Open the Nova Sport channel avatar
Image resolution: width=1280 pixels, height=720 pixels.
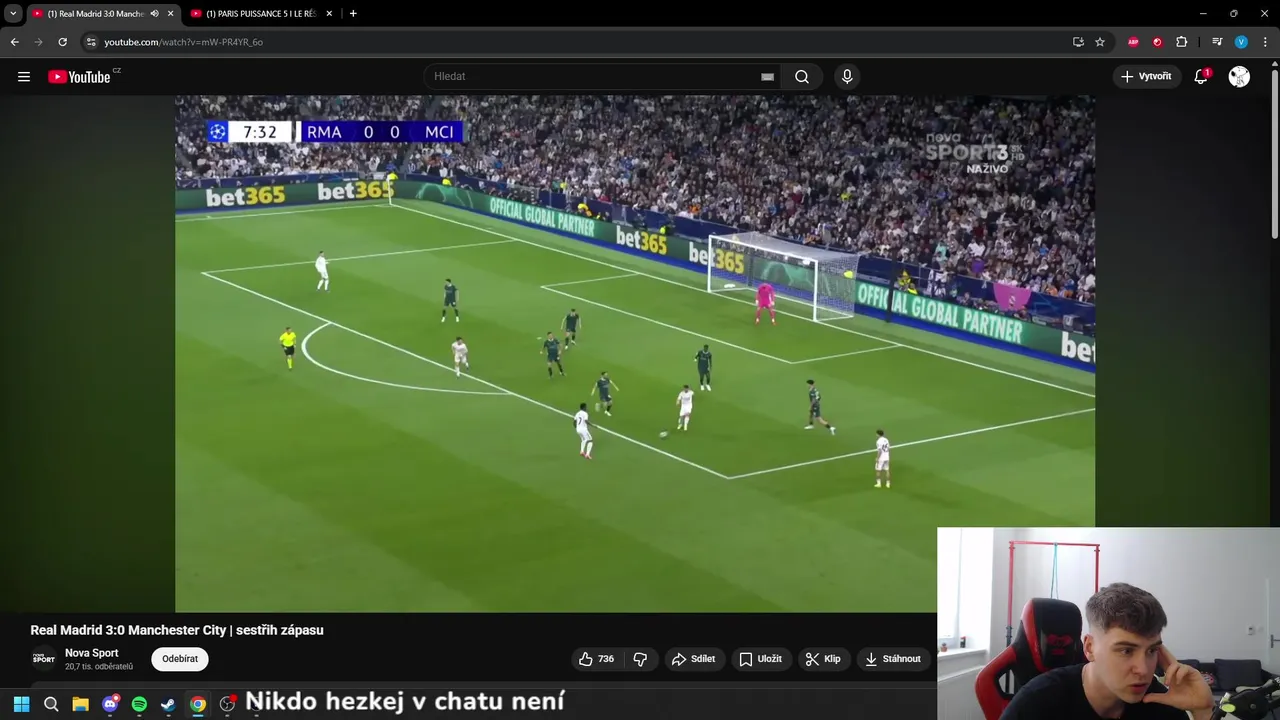(x=43, y=659)
